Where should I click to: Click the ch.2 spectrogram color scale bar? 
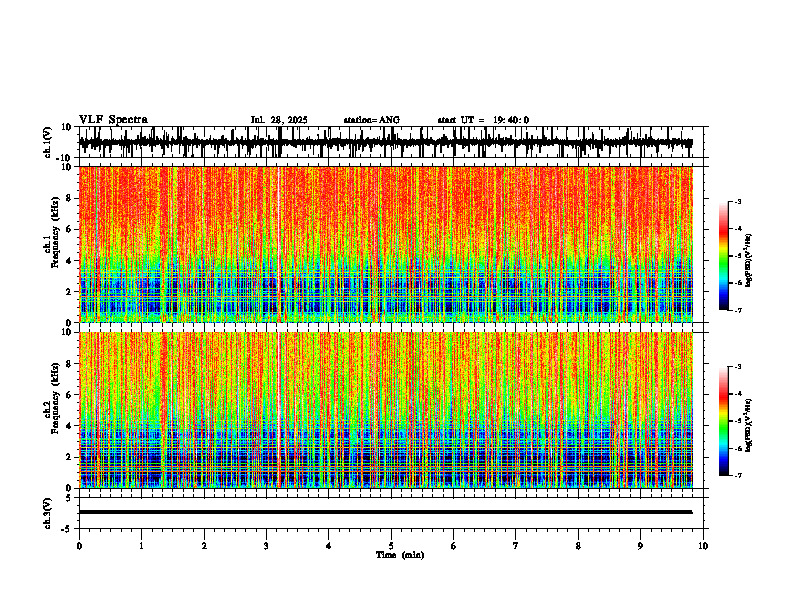723,421
